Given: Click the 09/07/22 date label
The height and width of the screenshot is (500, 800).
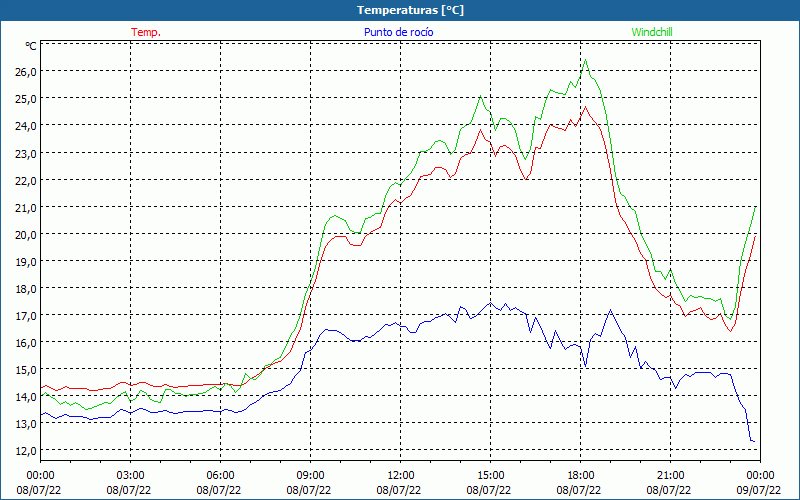Looking at the screenshot, I should coord(759,490).
